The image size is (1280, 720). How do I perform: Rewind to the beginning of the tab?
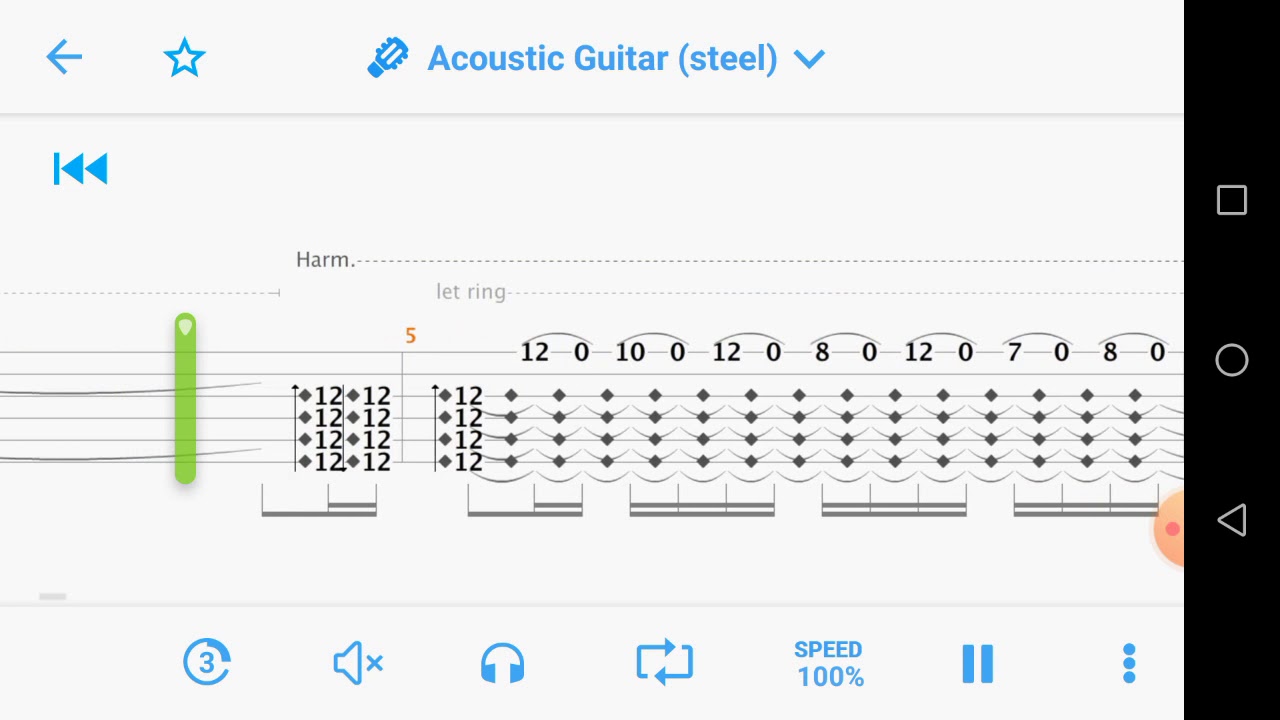[80, 169]
